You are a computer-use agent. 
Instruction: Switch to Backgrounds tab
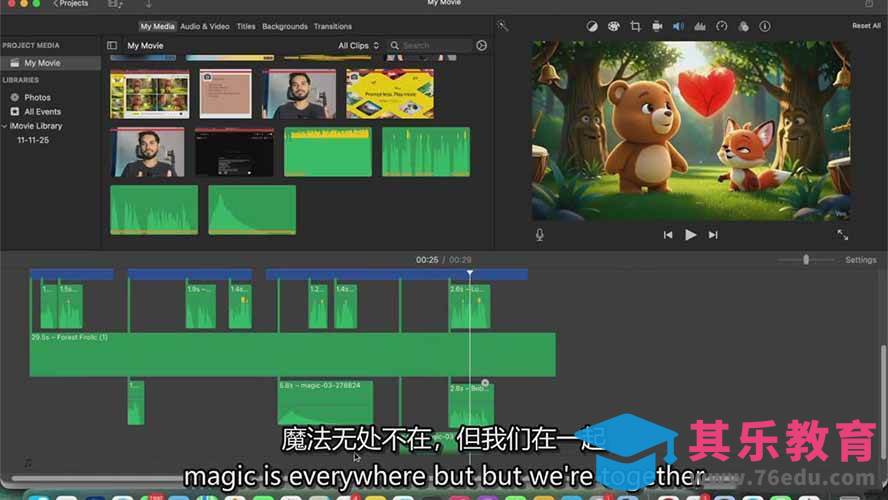(285, 26)
